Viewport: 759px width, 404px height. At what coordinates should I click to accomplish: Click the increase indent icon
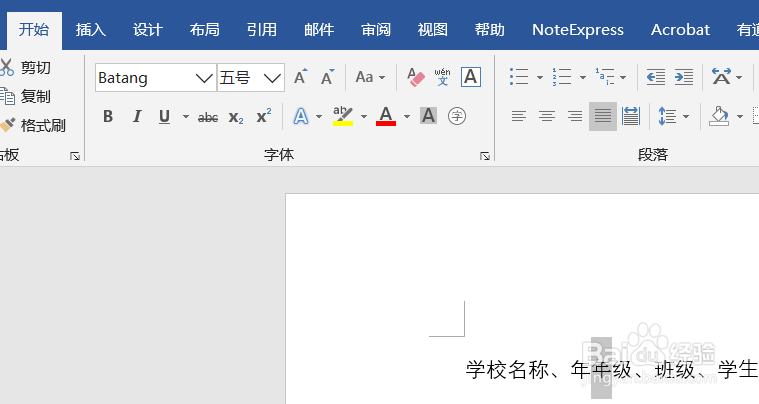[x=684, y=77]
